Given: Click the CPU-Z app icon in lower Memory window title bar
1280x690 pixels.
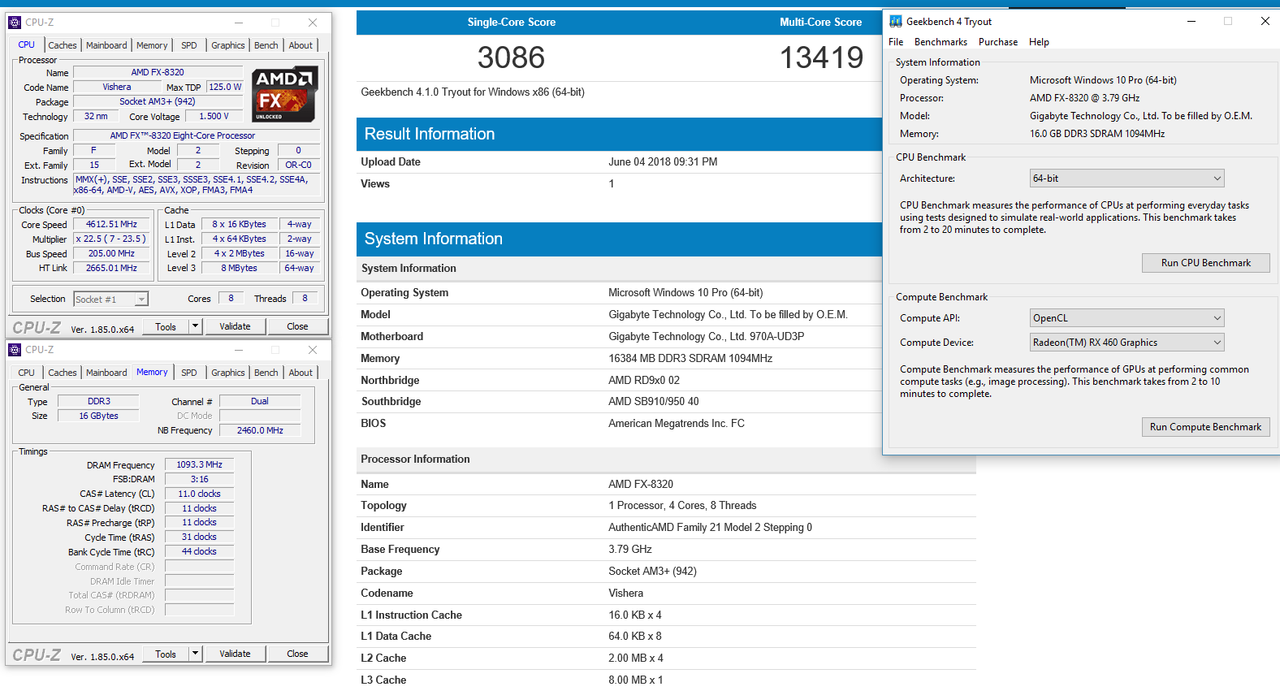Looking at the screenshot, I should (x=14, y=350).
